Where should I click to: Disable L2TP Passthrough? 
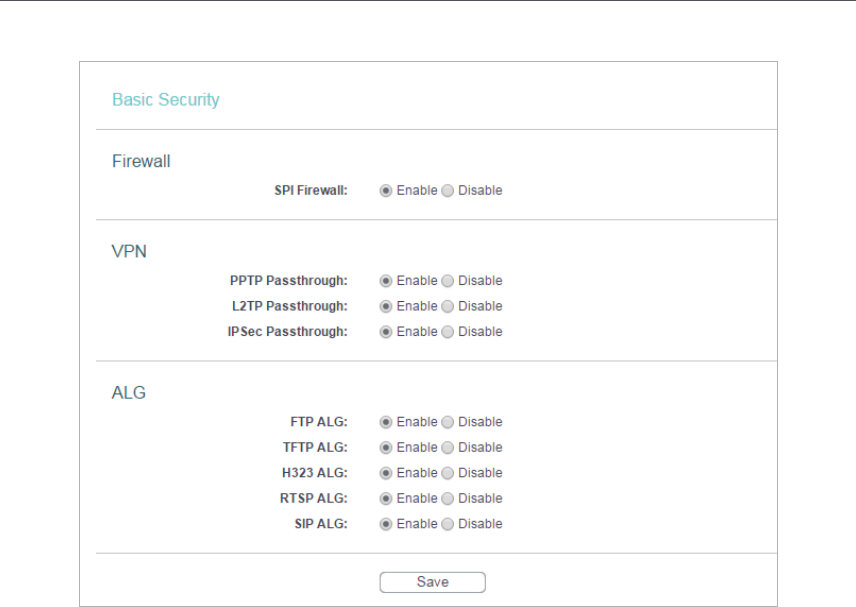[x=448, y=306]
